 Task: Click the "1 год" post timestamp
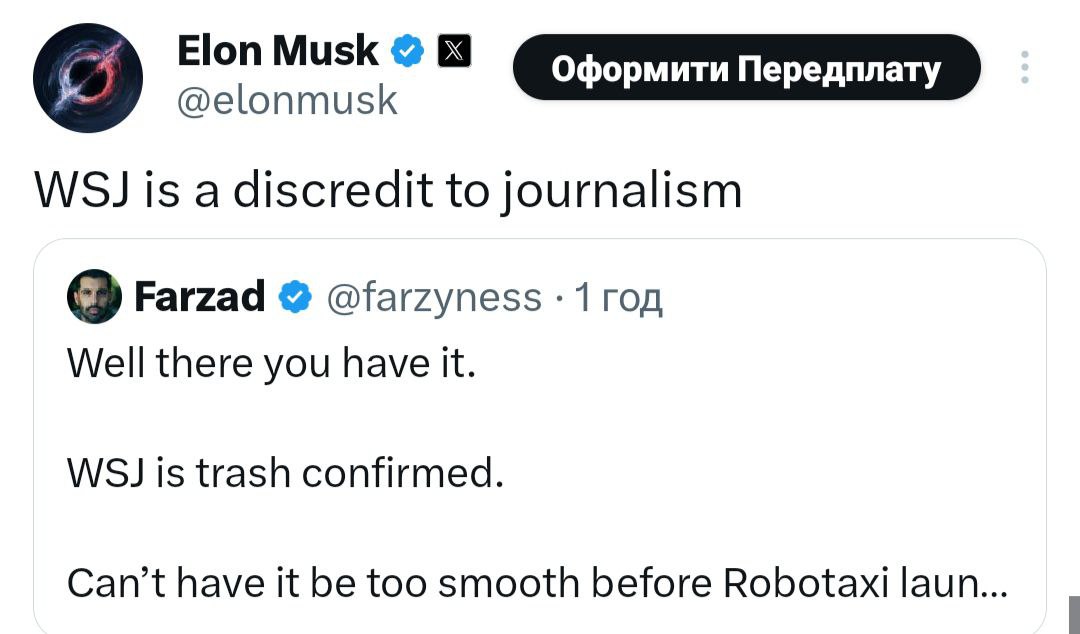[620, 298]
